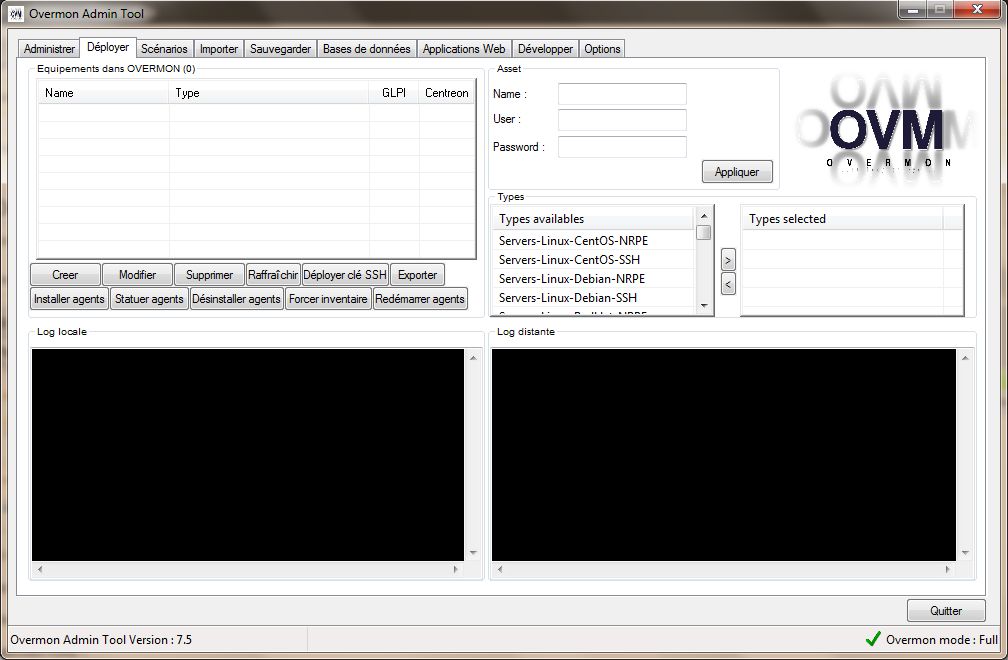1008x660 pixels.
Task: Click Log distante scroll right arrow
Action: (948, 569)
